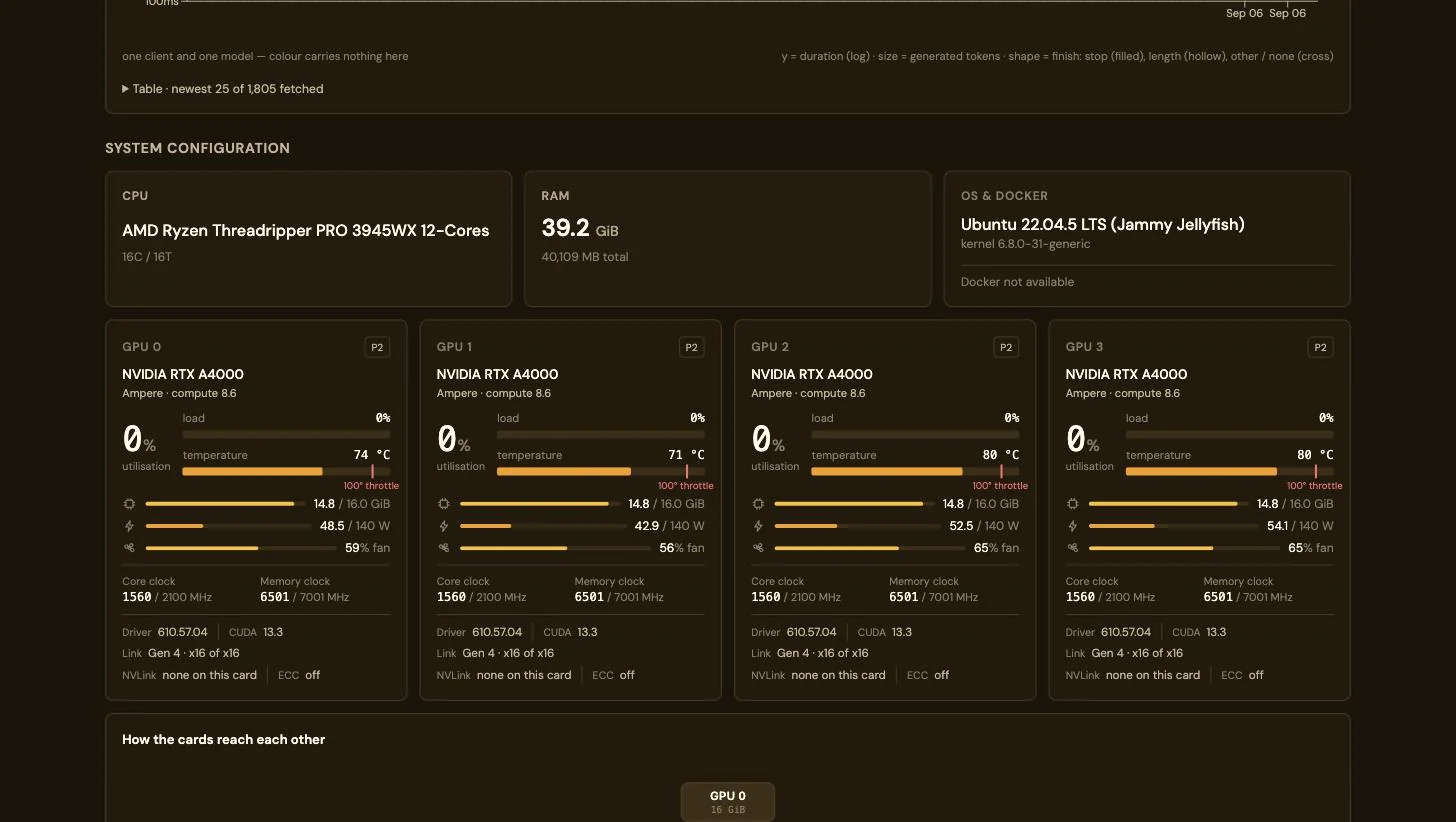This screenshot has width=1456, height=822.
Task: Click the Driver 610.57.04 value on GPU 3
Action: point(1126,632)
